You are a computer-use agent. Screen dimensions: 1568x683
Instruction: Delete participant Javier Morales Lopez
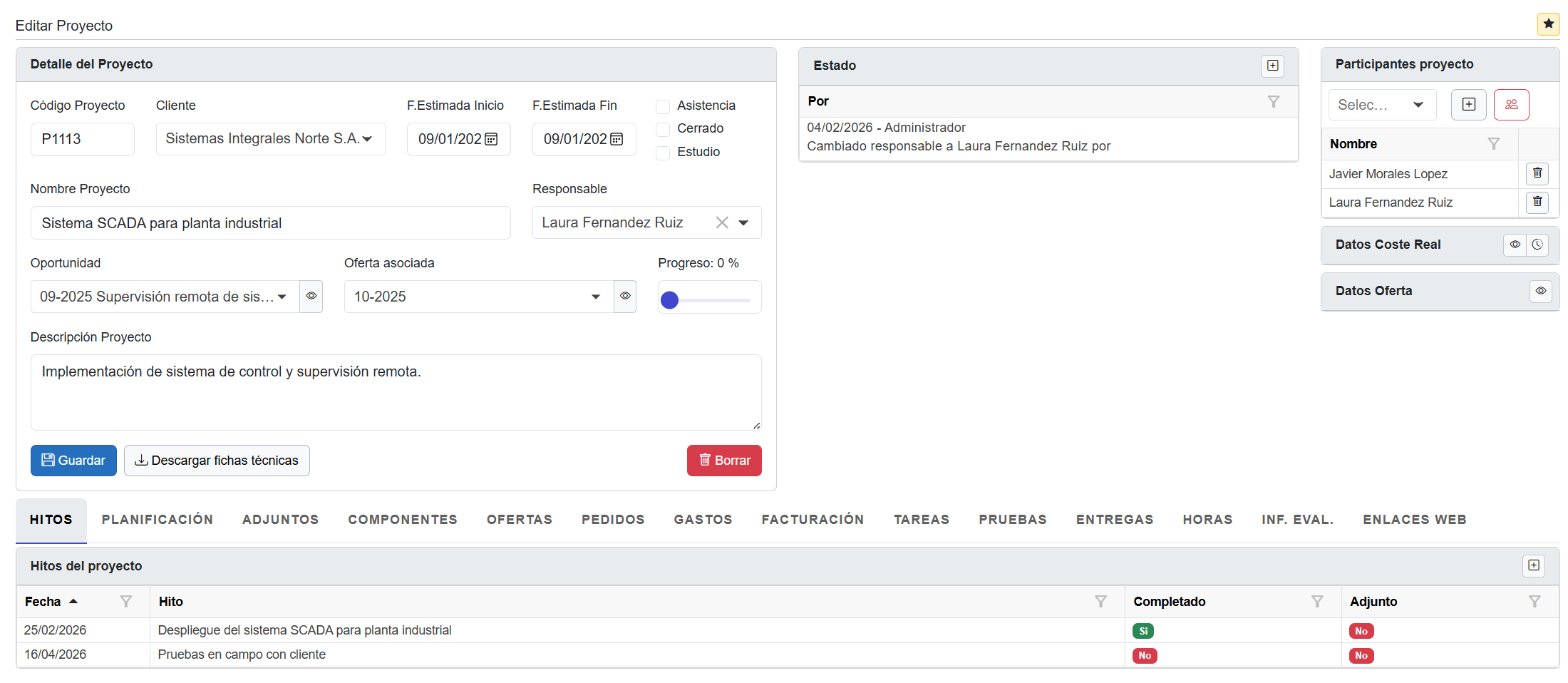coord(1537,173)
